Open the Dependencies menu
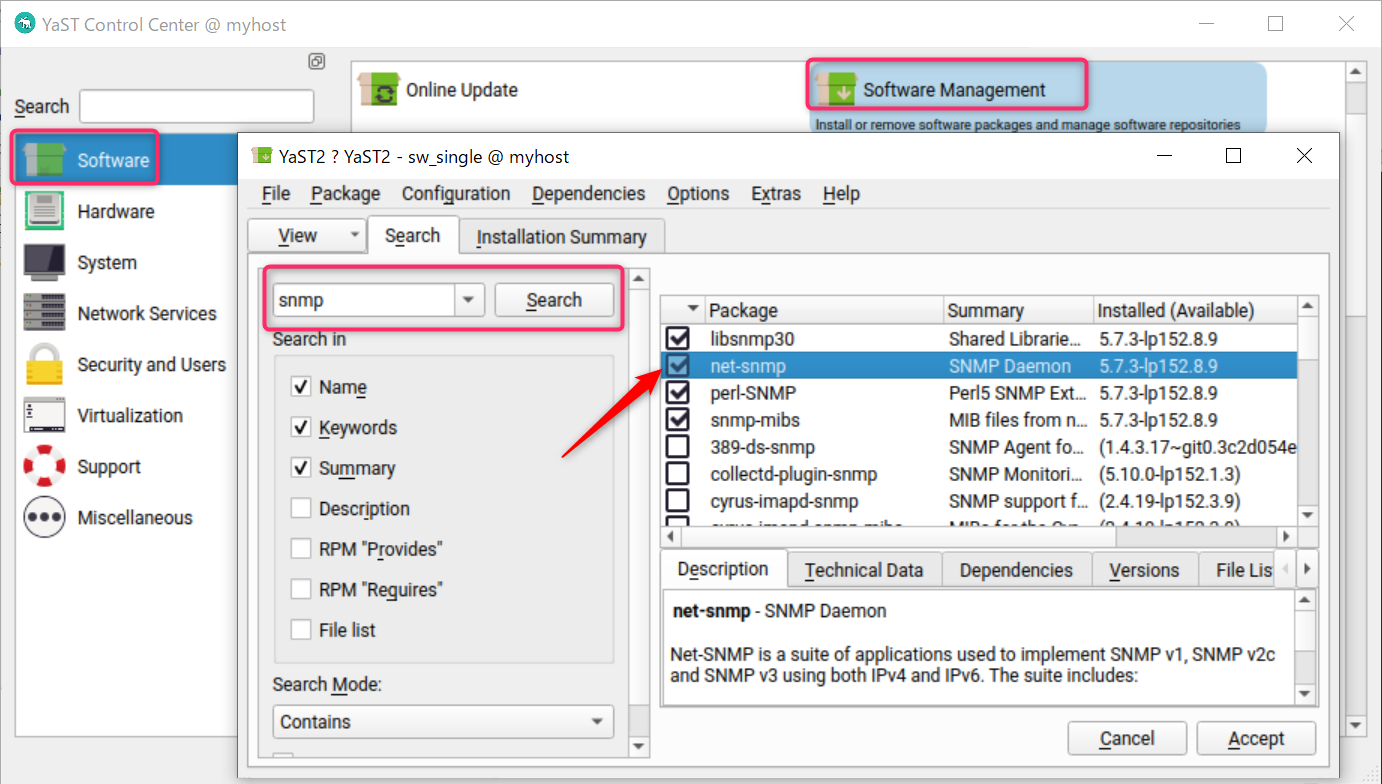This screenshot has height=784, width=1382. [x=588, y=194]
